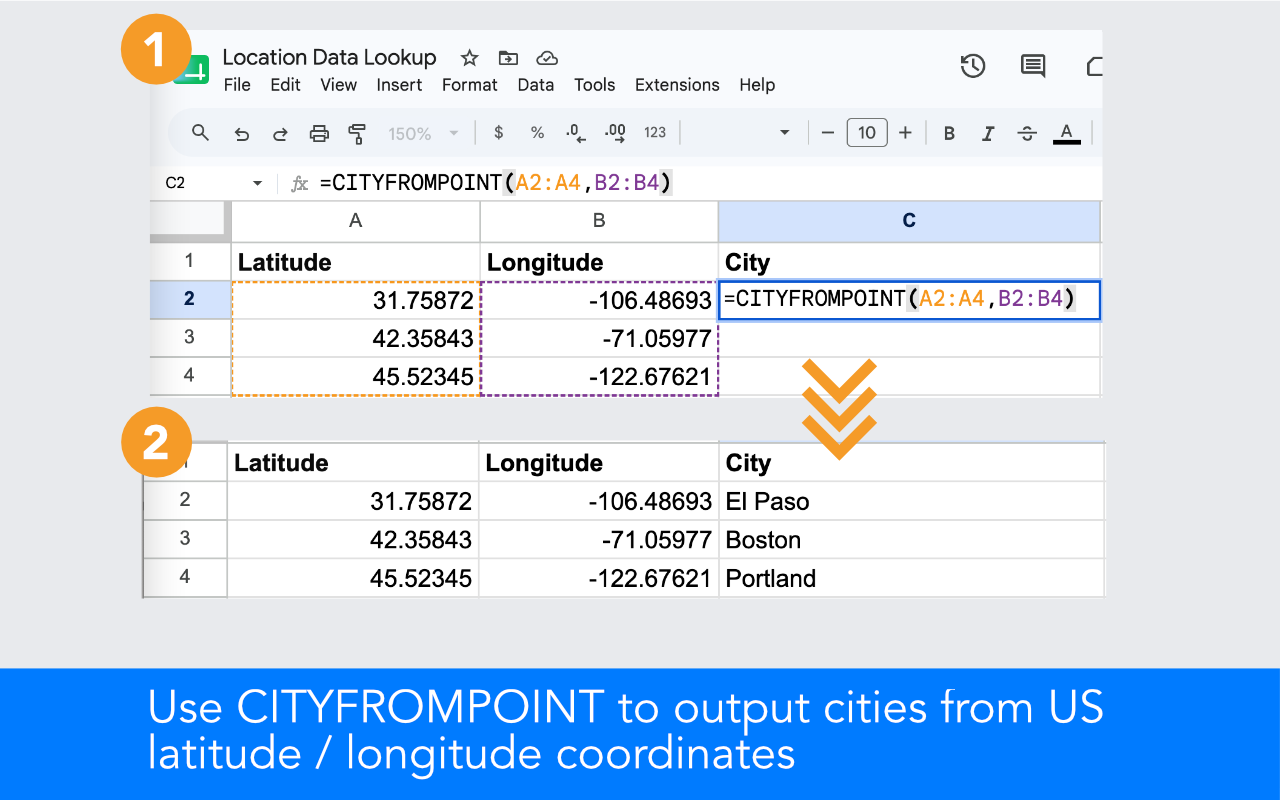Select row 2 header in top sheet
Screen dimensions: 1280x800
tap(190, 299)
